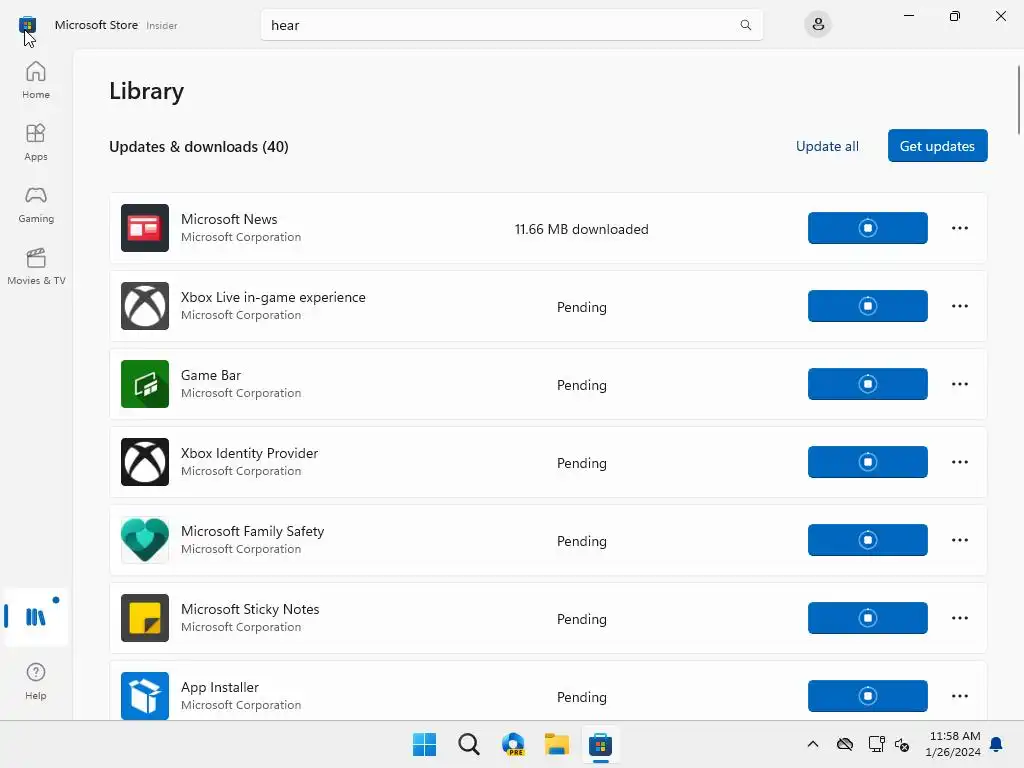Launch Microsoft Edge from taskbar
This screenshot has width=1024, height=768.
(x=513, y=744)
